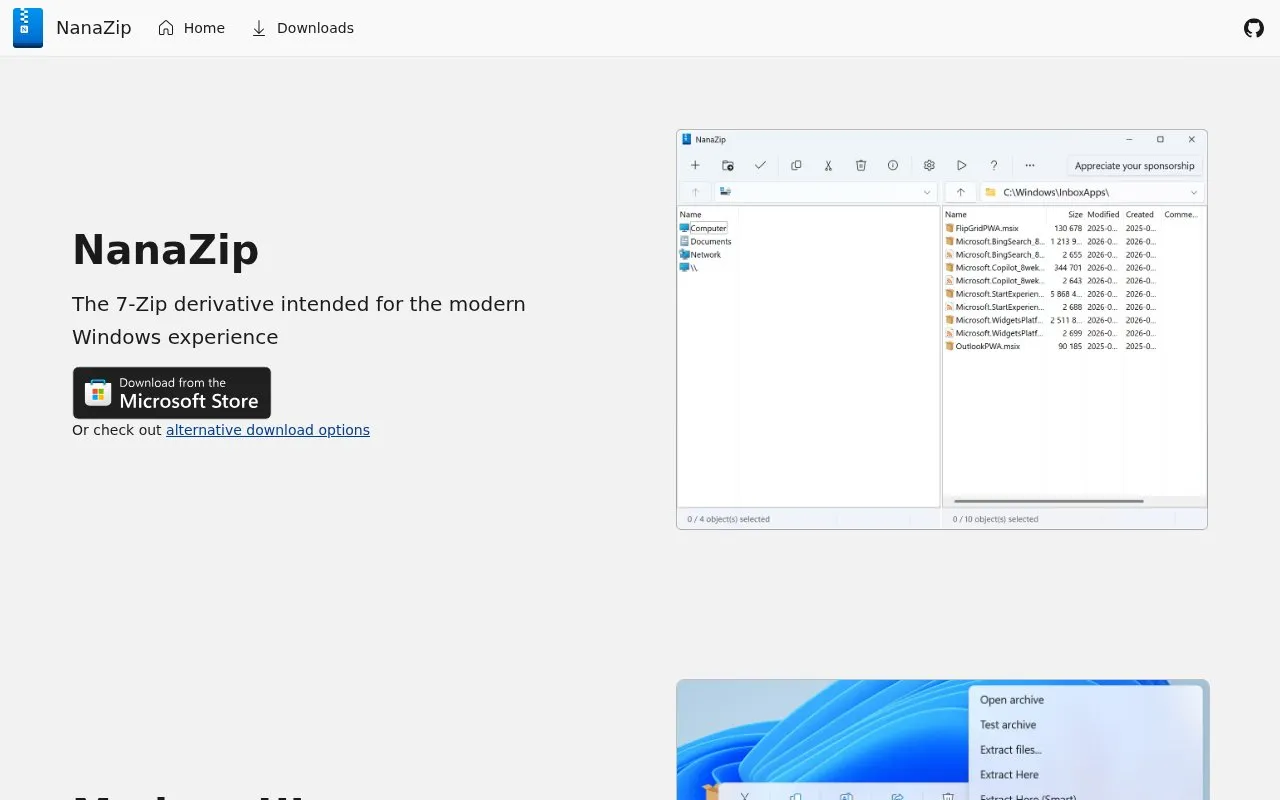Click Download from the Microsoft Store button
The height and width of the screenshot is (800, 1280).
pyautogui.click(x=172, y=393)
